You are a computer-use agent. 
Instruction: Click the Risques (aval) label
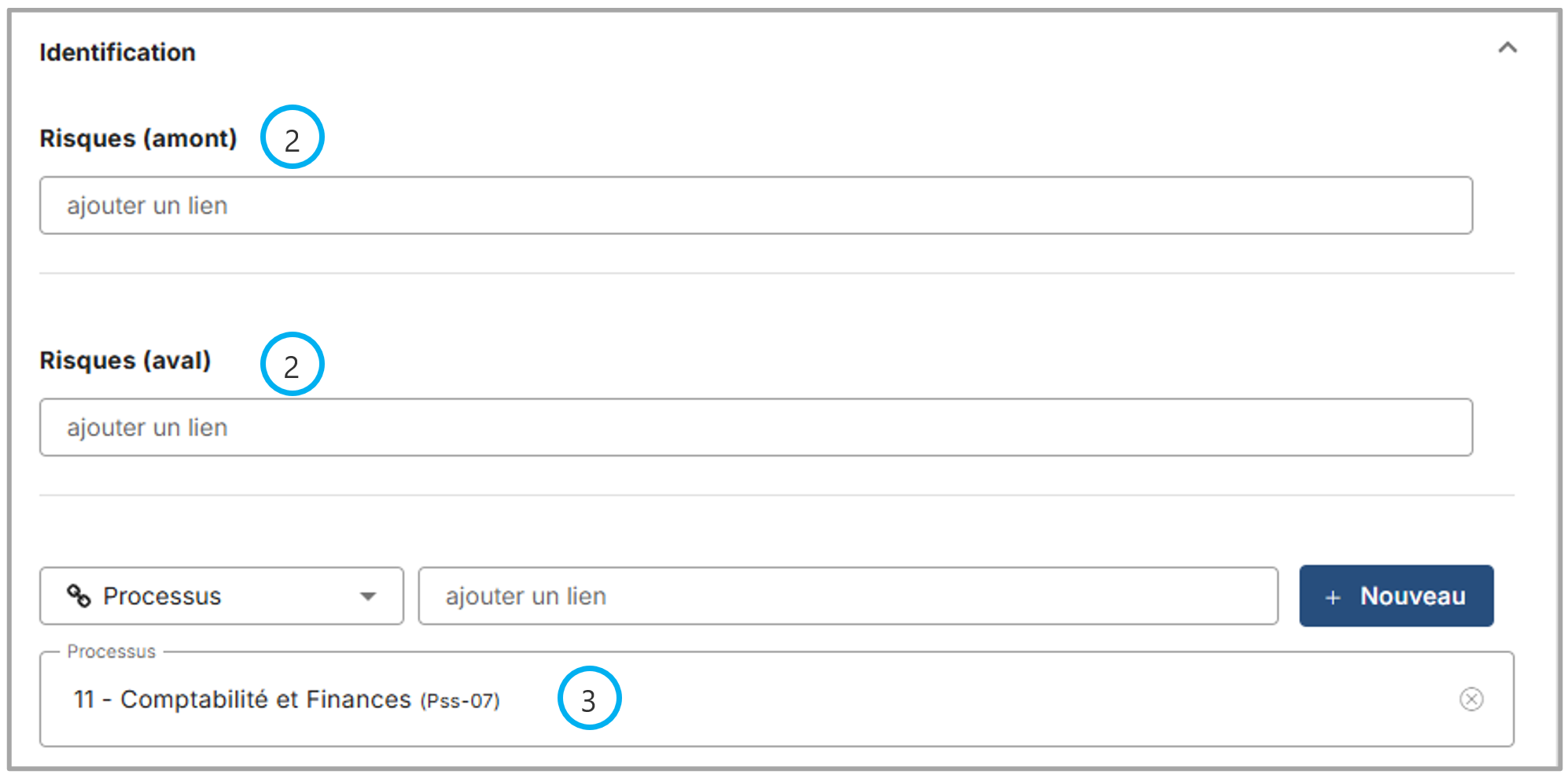(126, 361)
